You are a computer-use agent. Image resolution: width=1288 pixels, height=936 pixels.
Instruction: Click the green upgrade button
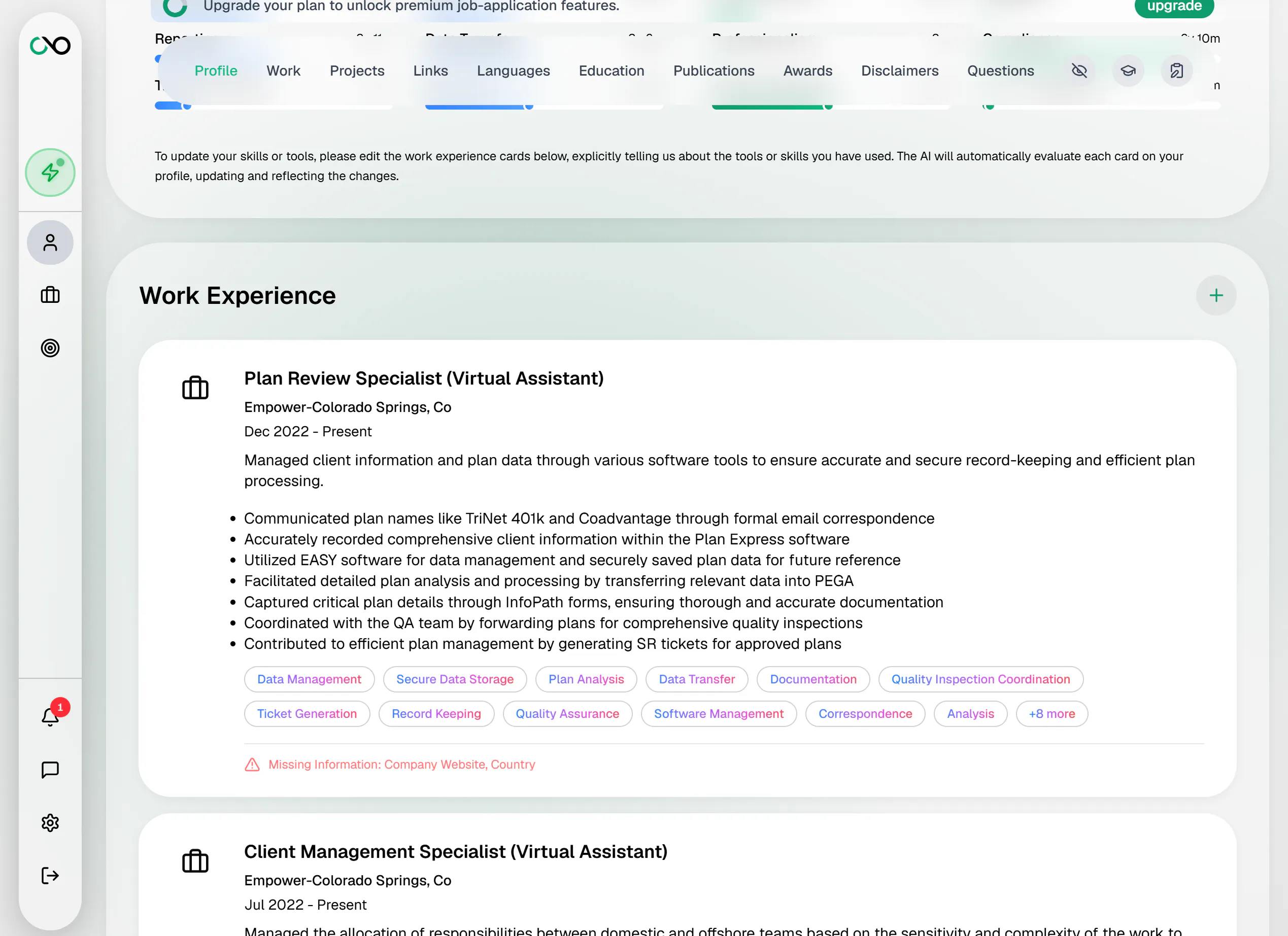pyautogui.click(x=1174, y=7)
